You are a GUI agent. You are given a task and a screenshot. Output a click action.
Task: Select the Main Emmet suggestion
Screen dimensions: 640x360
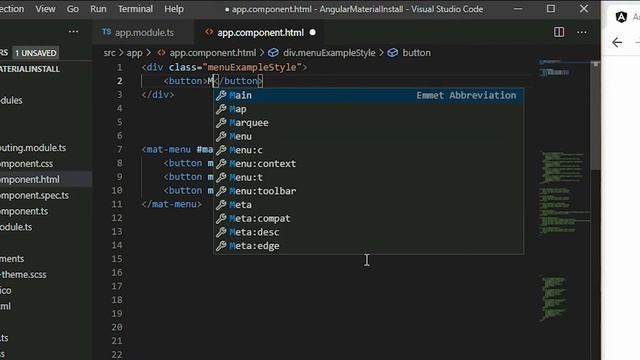pyautogui.click(x=368, y=95)
